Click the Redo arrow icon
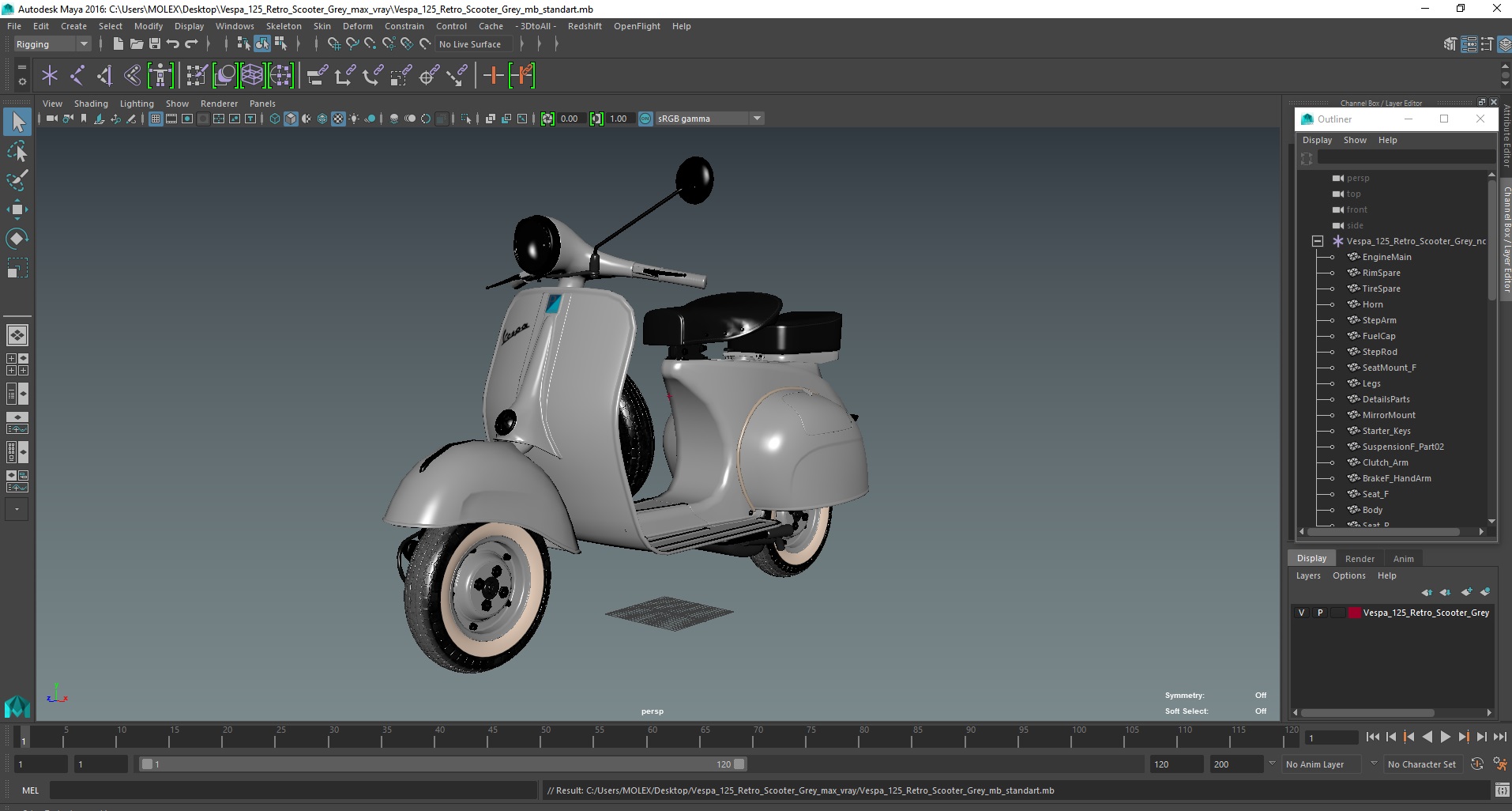This screenshot has height=811, width=1512. (191, 44)
